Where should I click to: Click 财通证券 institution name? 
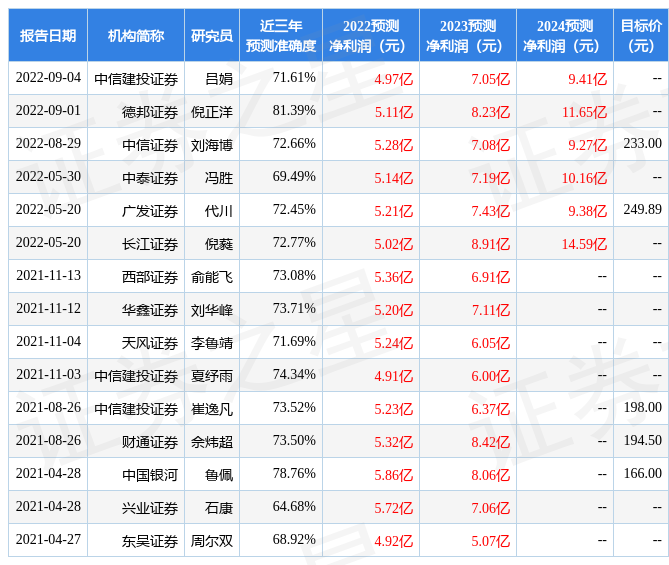coord(150,442)
